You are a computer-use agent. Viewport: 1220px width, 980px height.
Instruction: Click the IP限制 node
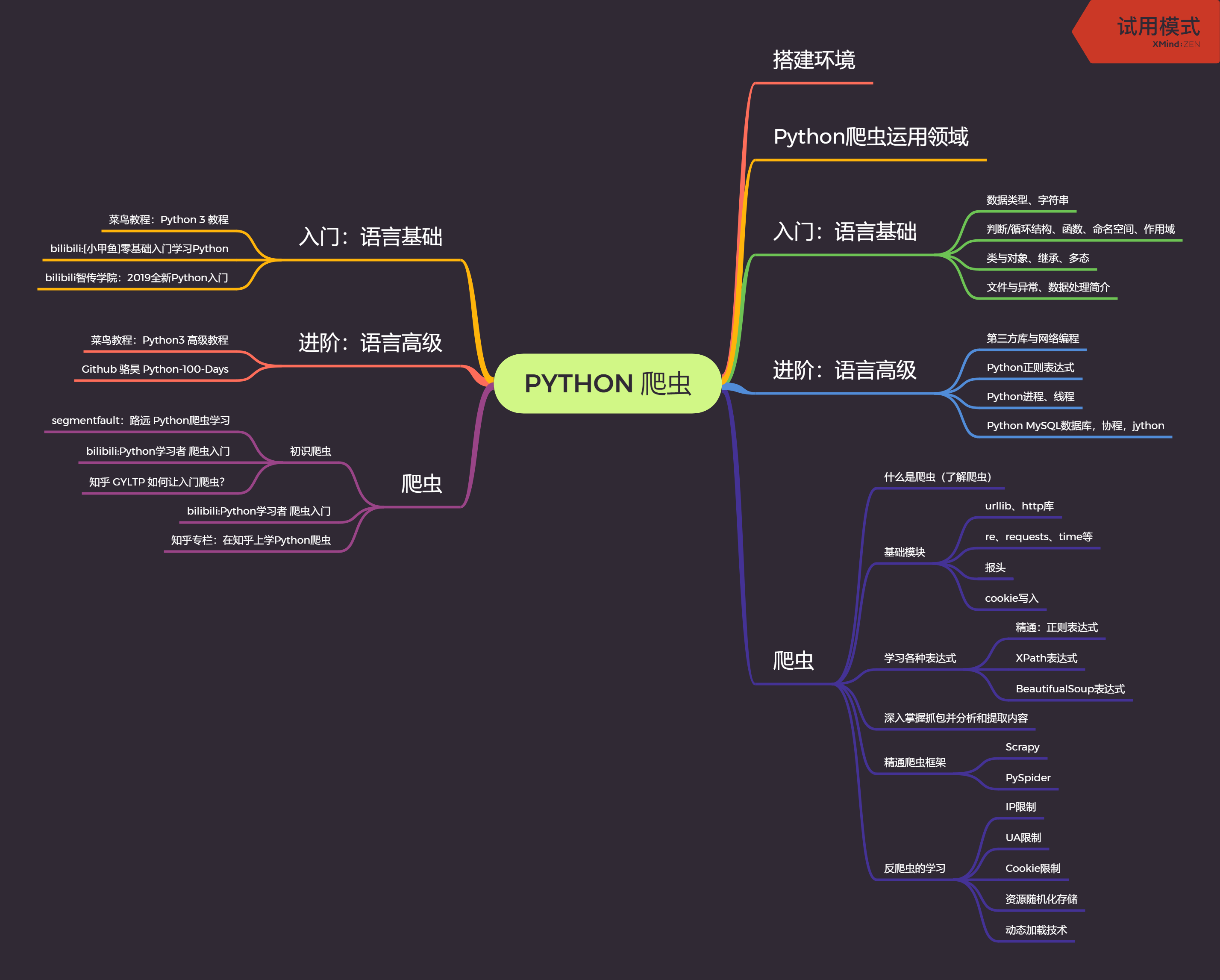click(1020, 807)
